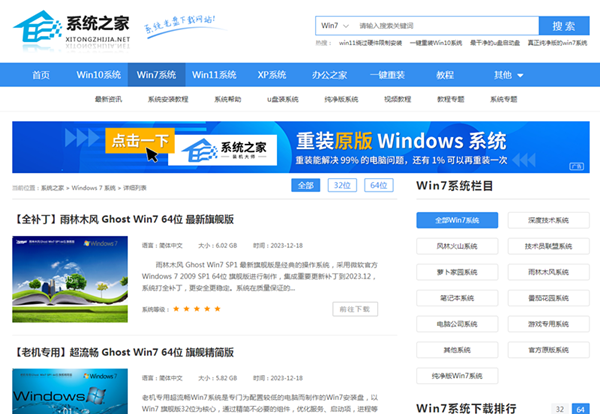This screenshot has height=414, width=600.
Task: Open Windows 7 系统 breadcrumb link
Action: (93, 188)
